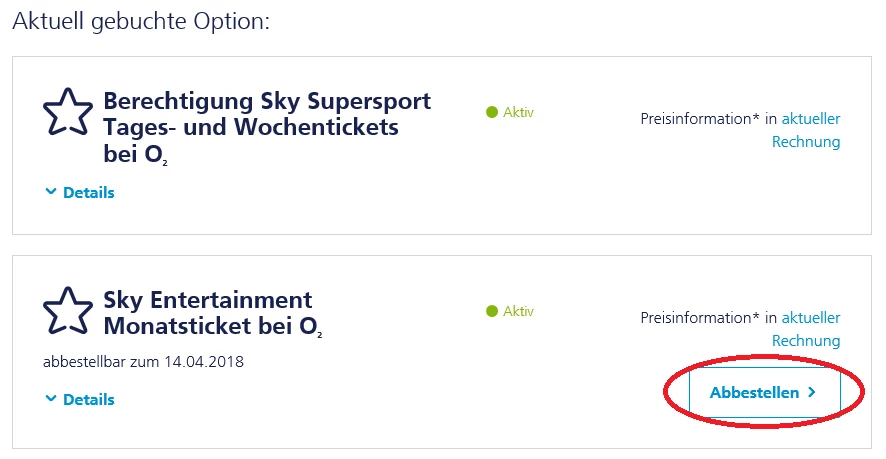Click the green status dot for Sky Entertainment
This screenshot has width=886, height=459.
coord(491,311)
